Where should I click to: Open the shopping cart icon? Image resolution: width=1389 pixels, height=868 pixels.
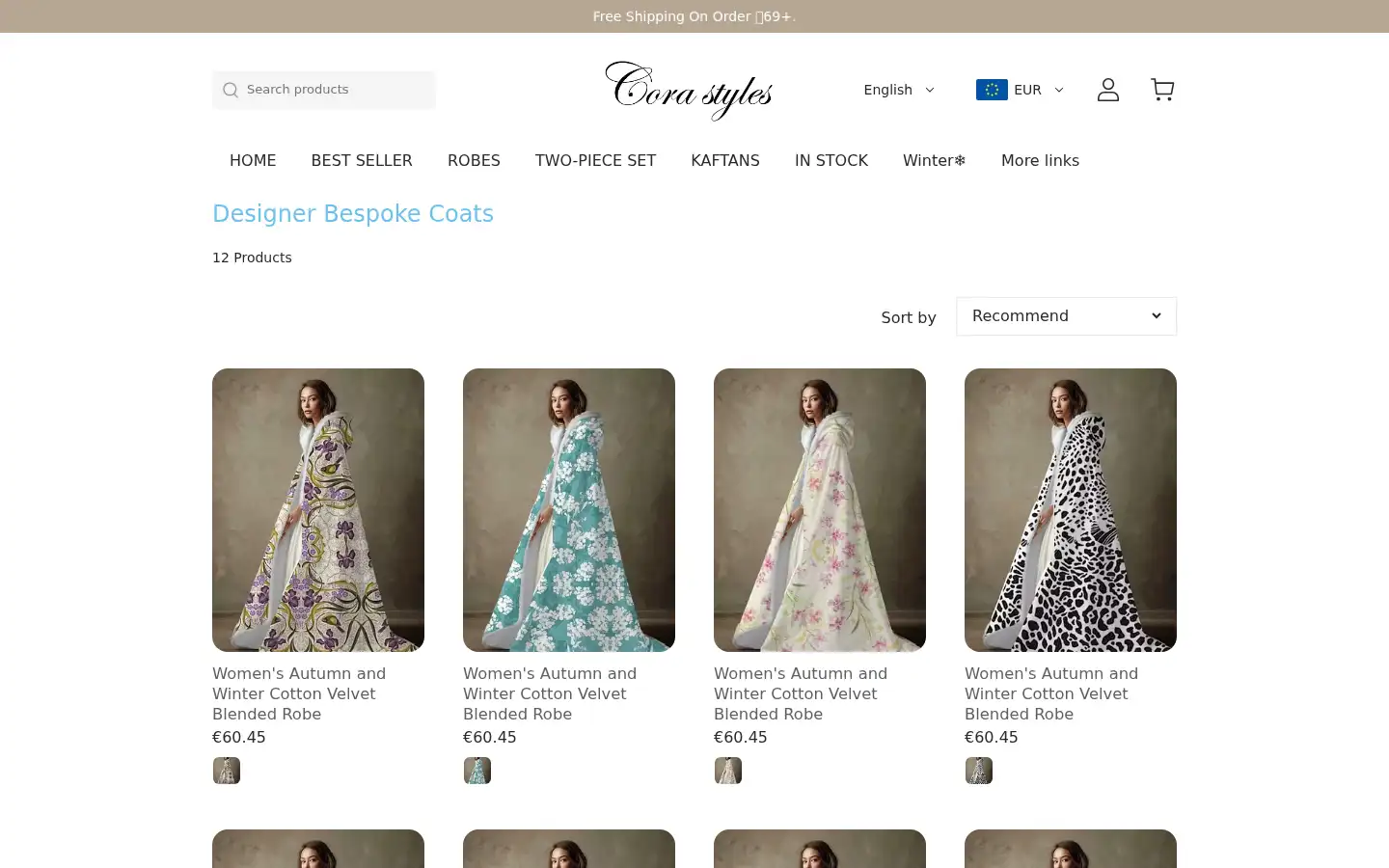coord(1162,90)
